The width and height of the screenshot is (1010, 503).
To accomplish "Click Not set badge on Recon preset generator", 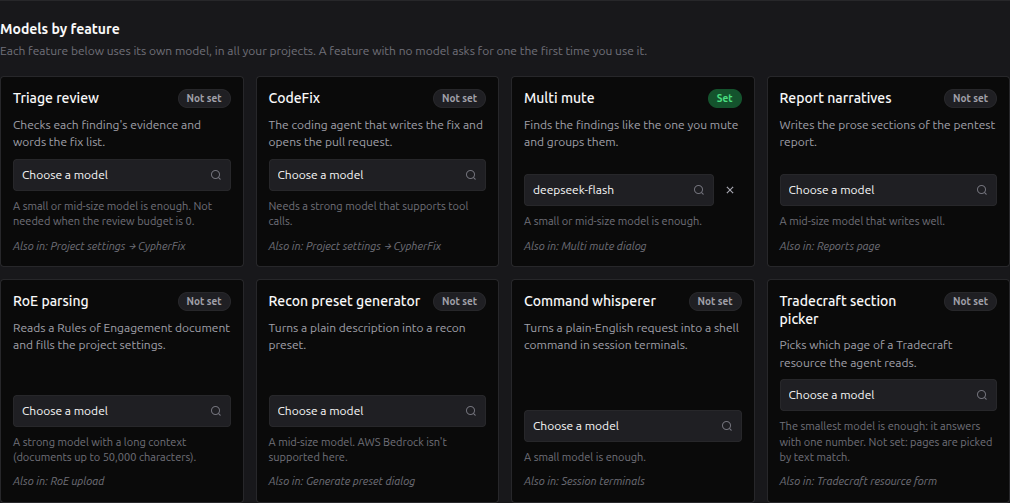I will [459, 301].
